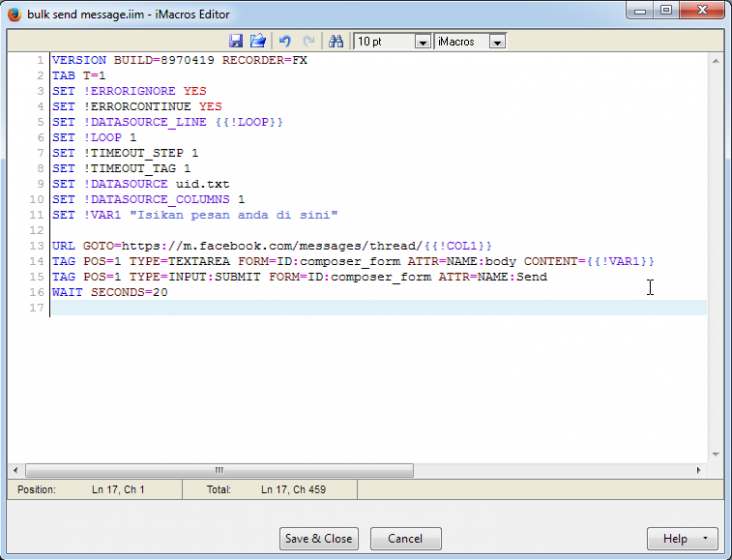Open the iMacros syntax dropdown
Viewport: 732px width, 560px height.
coord(497,42)
